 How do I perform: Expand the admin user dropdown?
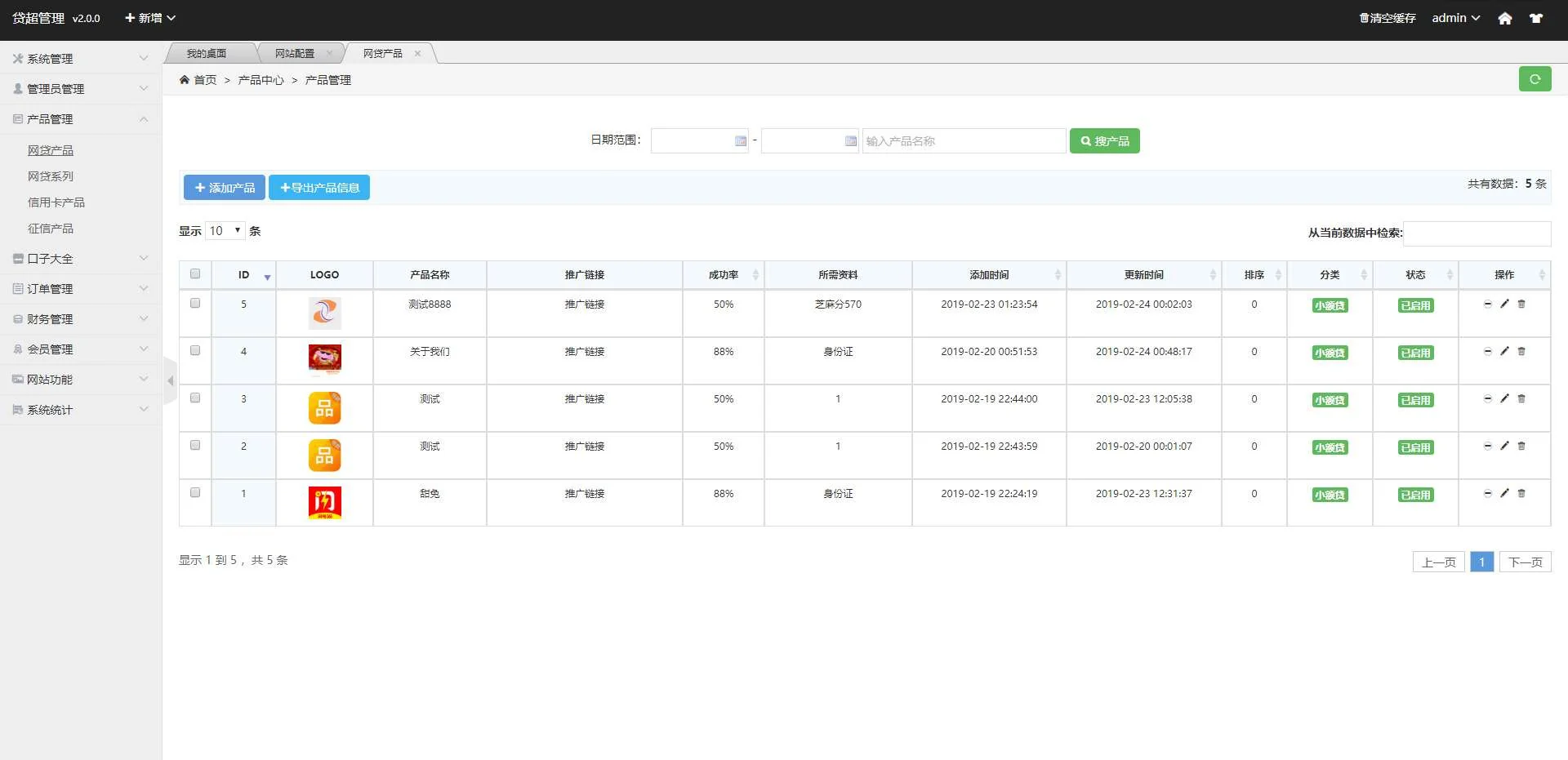click(x=1455, y=18)
